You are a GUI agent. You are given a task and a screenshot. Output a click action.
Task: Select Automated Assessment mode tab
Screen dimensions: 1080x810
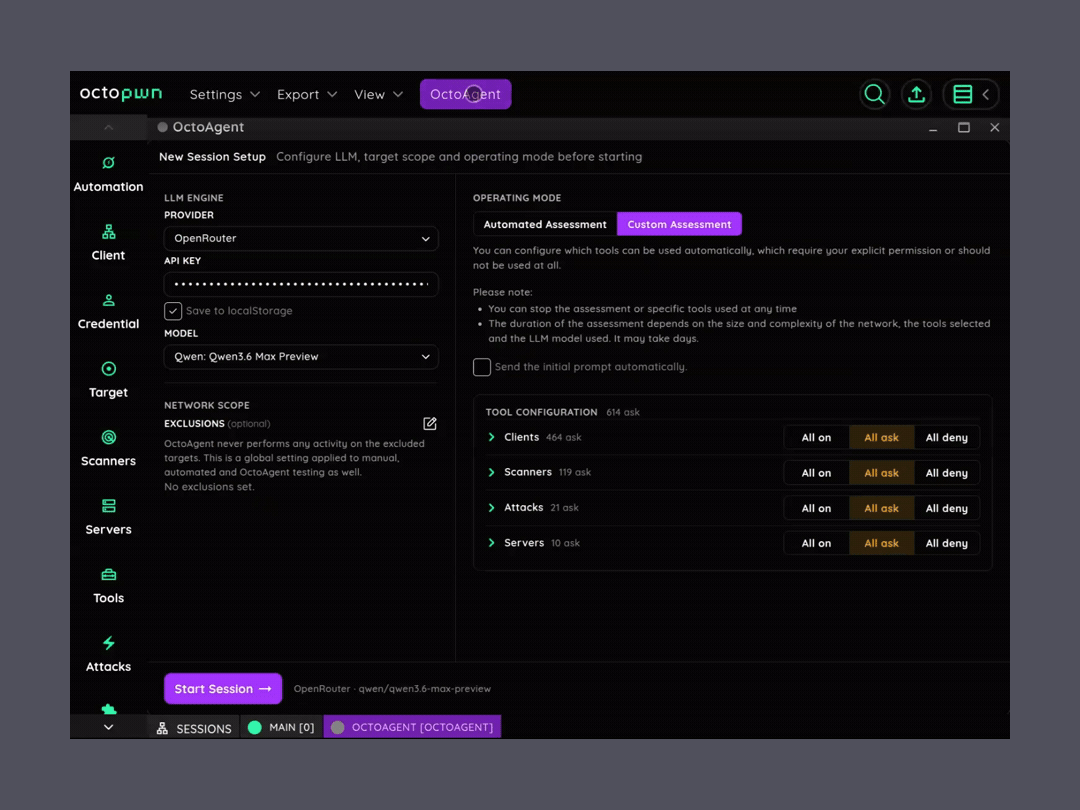(x=545, y=225)
